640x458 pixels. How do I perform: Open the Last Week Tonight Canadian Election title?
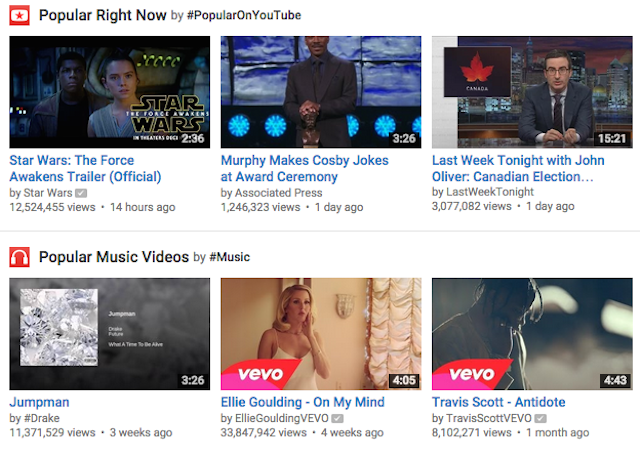[518, 169]
